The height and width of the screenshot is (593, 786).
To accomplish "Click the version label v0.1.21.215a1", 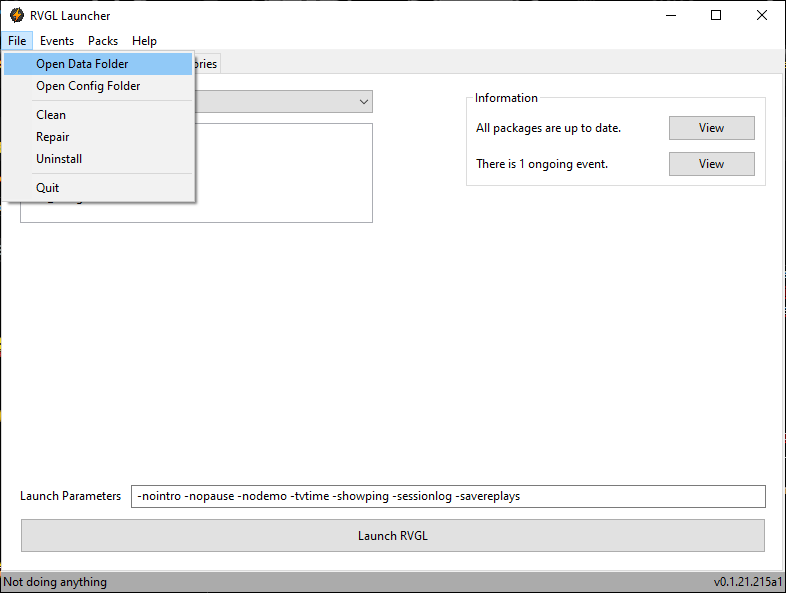I will [x=748, y=582].
